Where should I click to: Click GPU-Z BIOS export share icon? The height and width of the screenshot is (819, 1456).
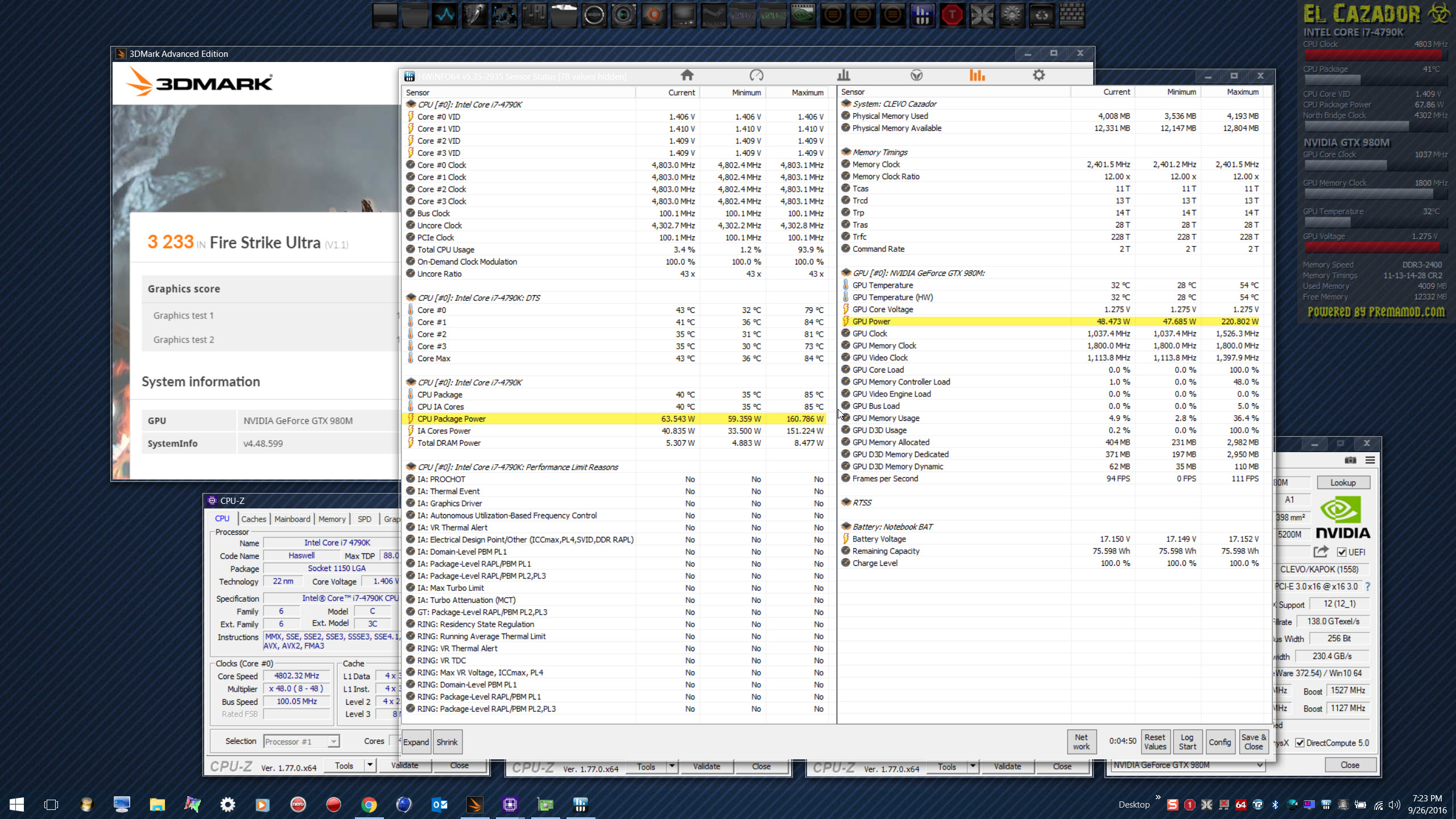click(1321, 552)
